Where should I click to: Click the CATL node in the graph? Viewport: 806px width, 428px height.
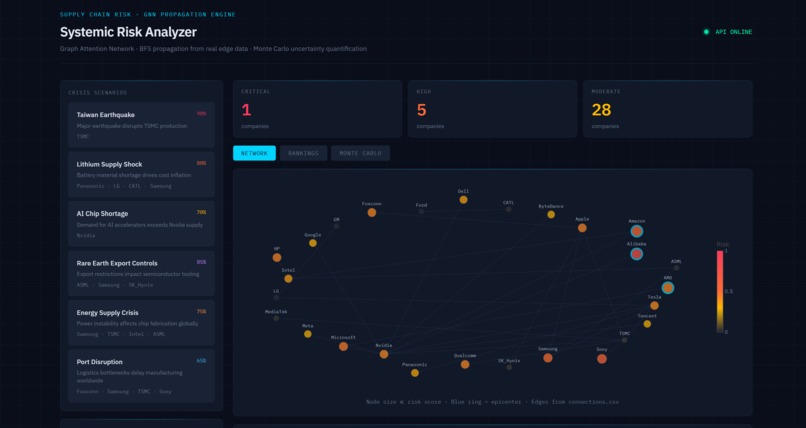pyautogui.click(x=508, y=209)
